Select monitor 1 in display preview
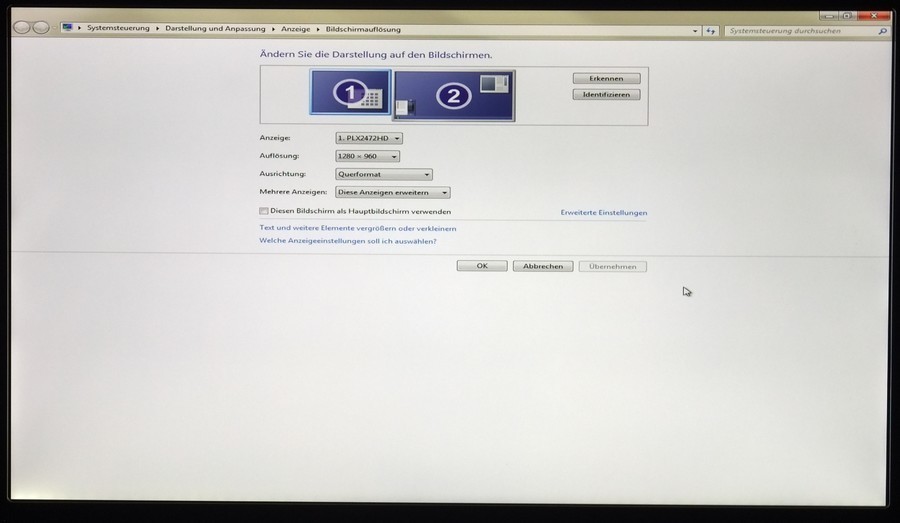The width and height of the screenshot is (900, 523). pyautogui.click(x=351, y=92)
